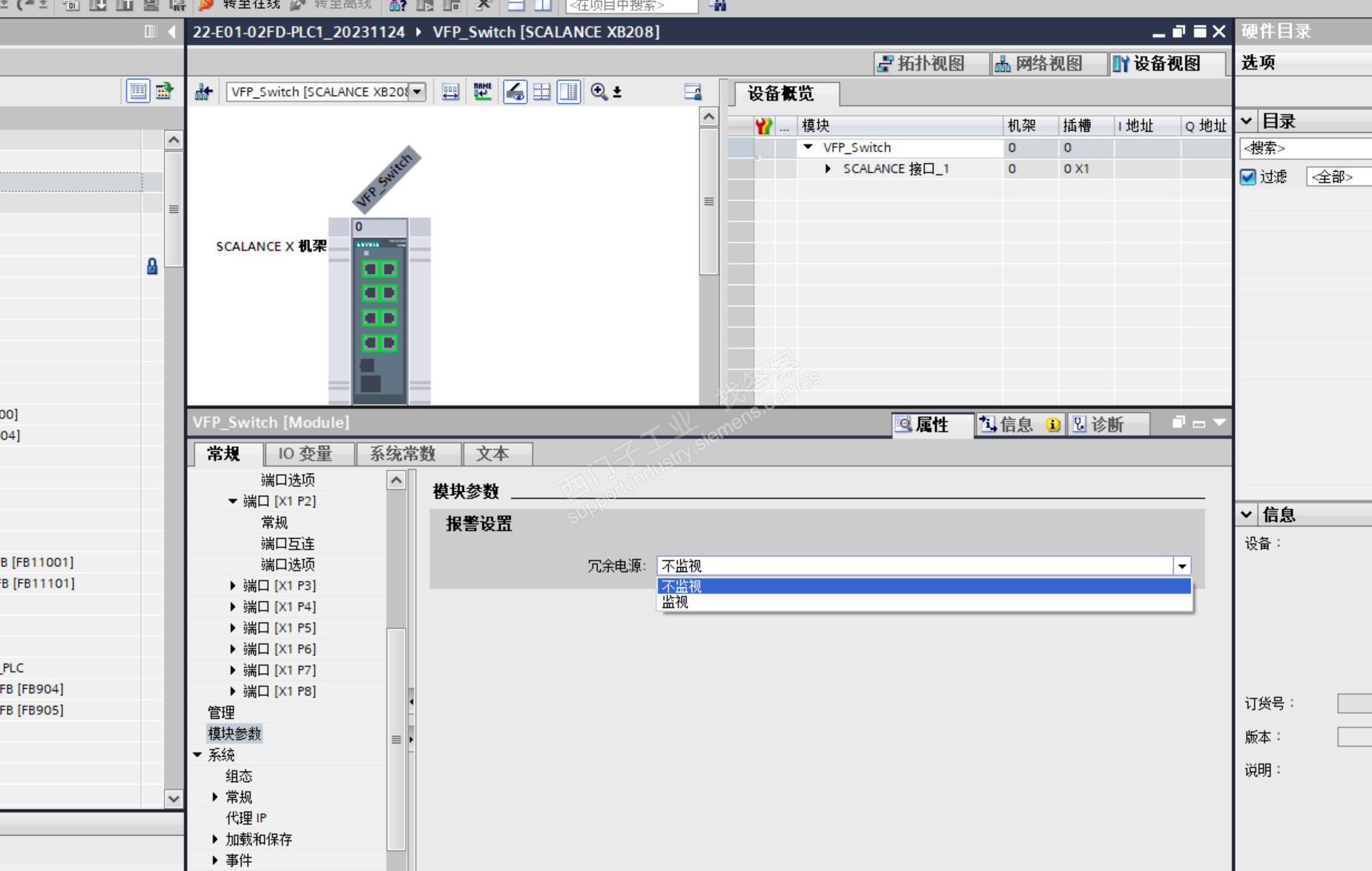The image size is (1372, 871).
Task: Click the eye-with-pencil icon in device view toolbar
Action: [515, 92]
